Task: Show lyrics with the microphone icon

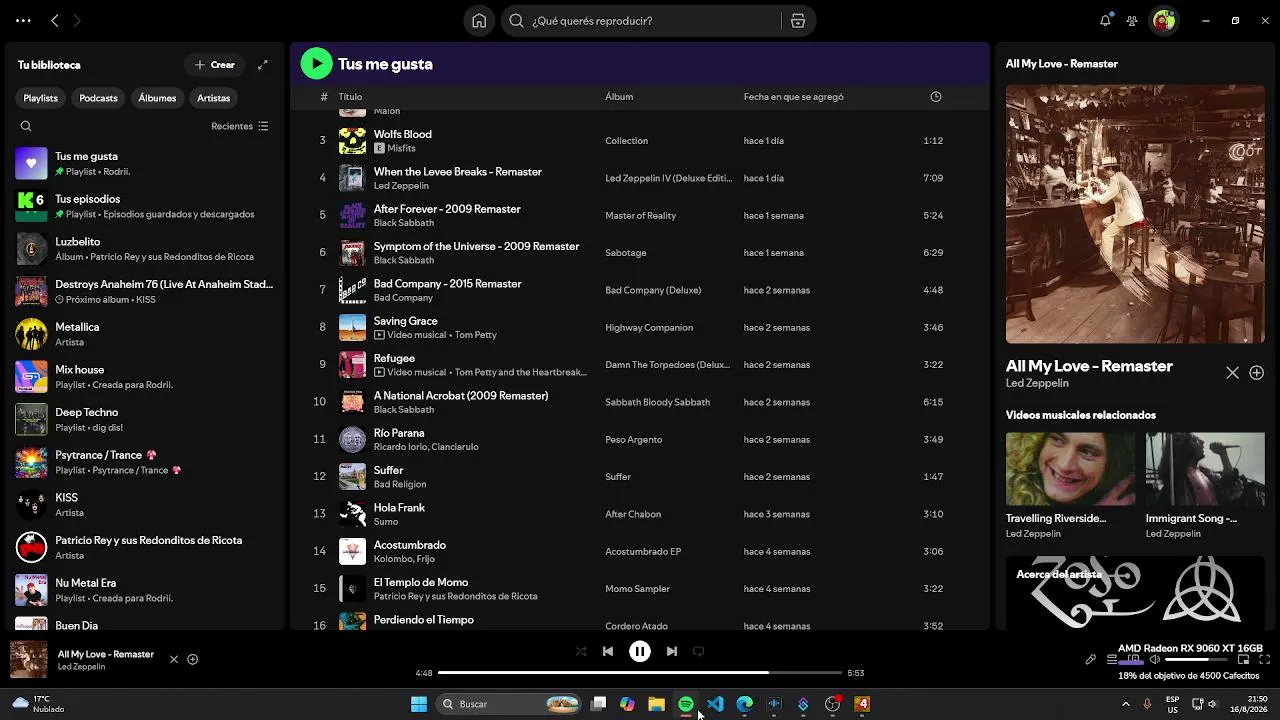Action: 1091,660
